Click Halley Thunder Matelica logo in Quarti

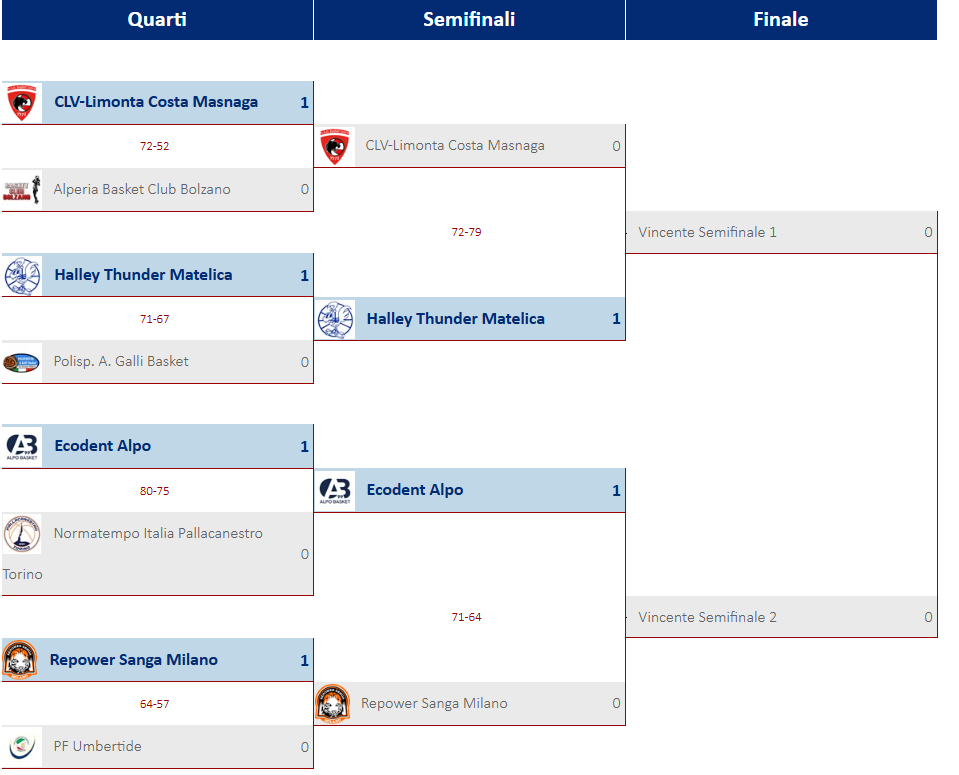click(22, 276)
